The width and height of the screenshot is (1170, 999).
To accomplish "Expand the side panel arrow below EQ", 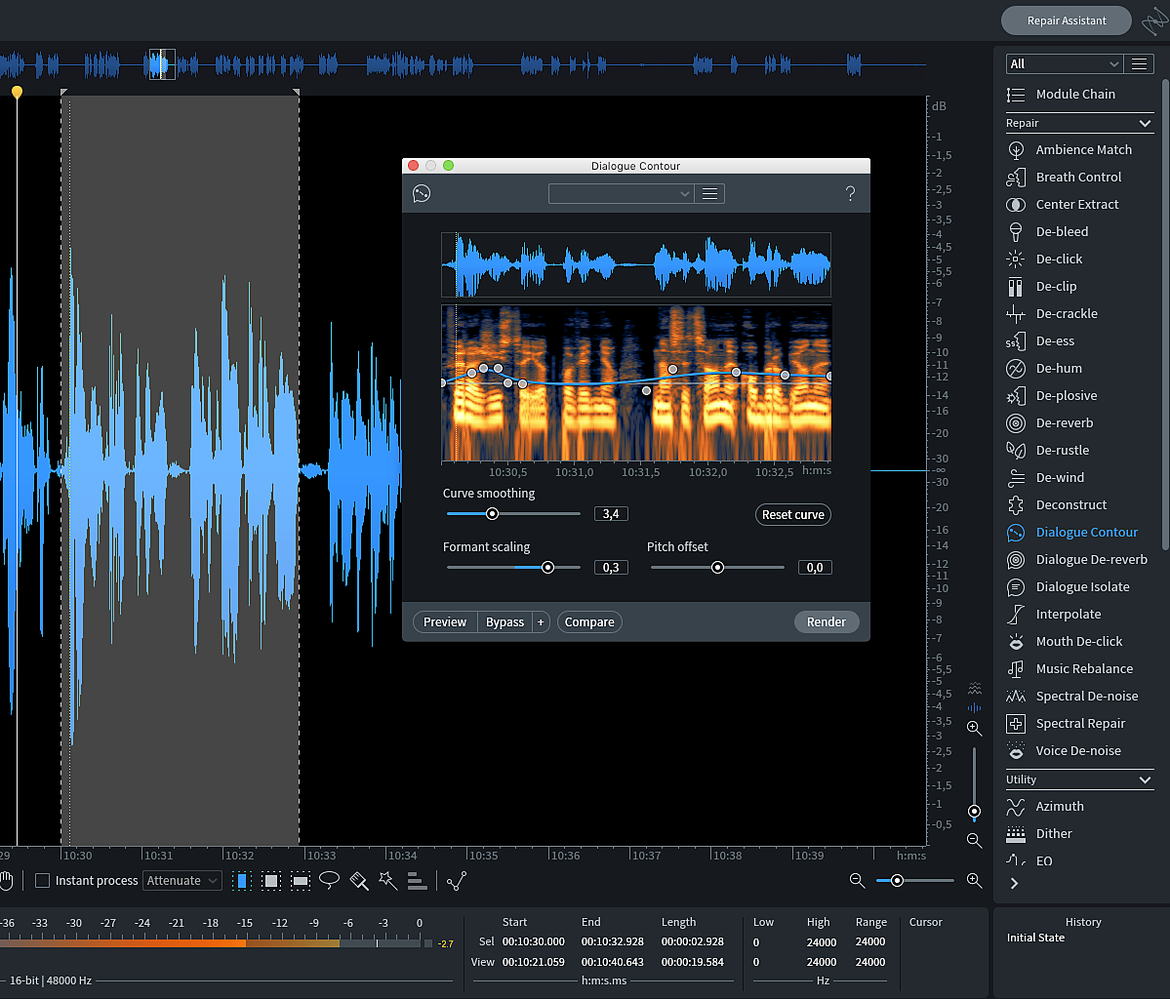I will 1014,884.
